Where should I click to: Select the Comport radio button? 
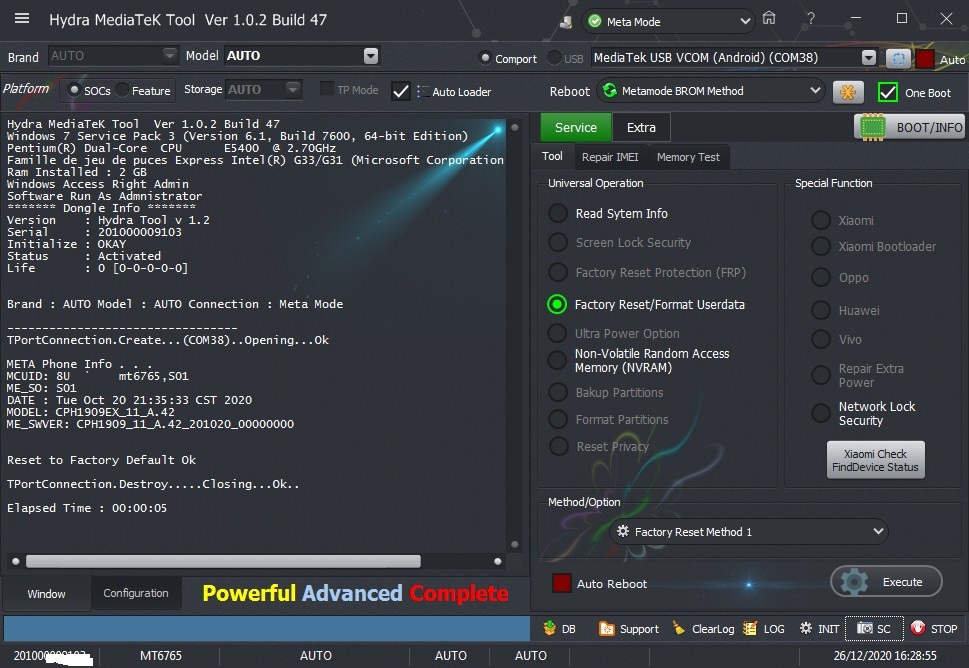click(x=485, y=58)
